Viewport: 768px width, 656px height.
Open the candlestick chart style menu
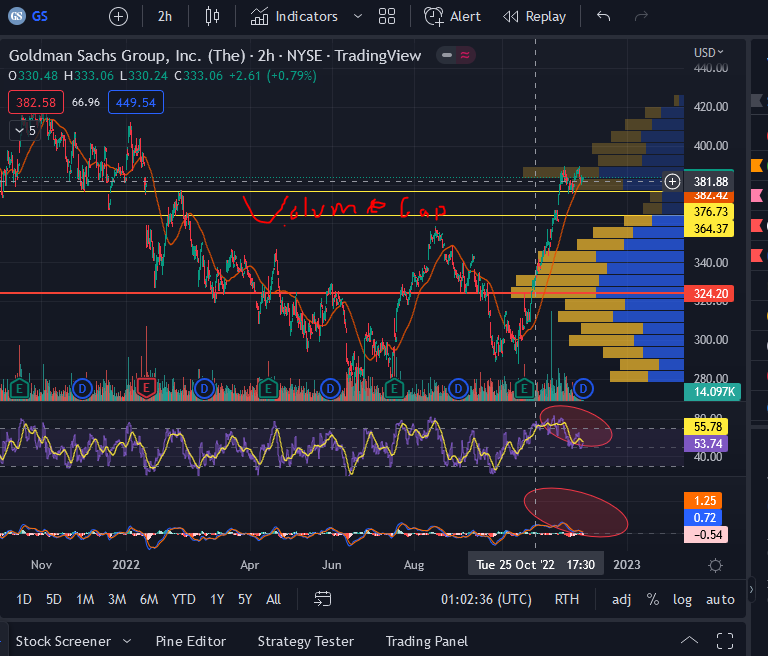click(212, 17)
